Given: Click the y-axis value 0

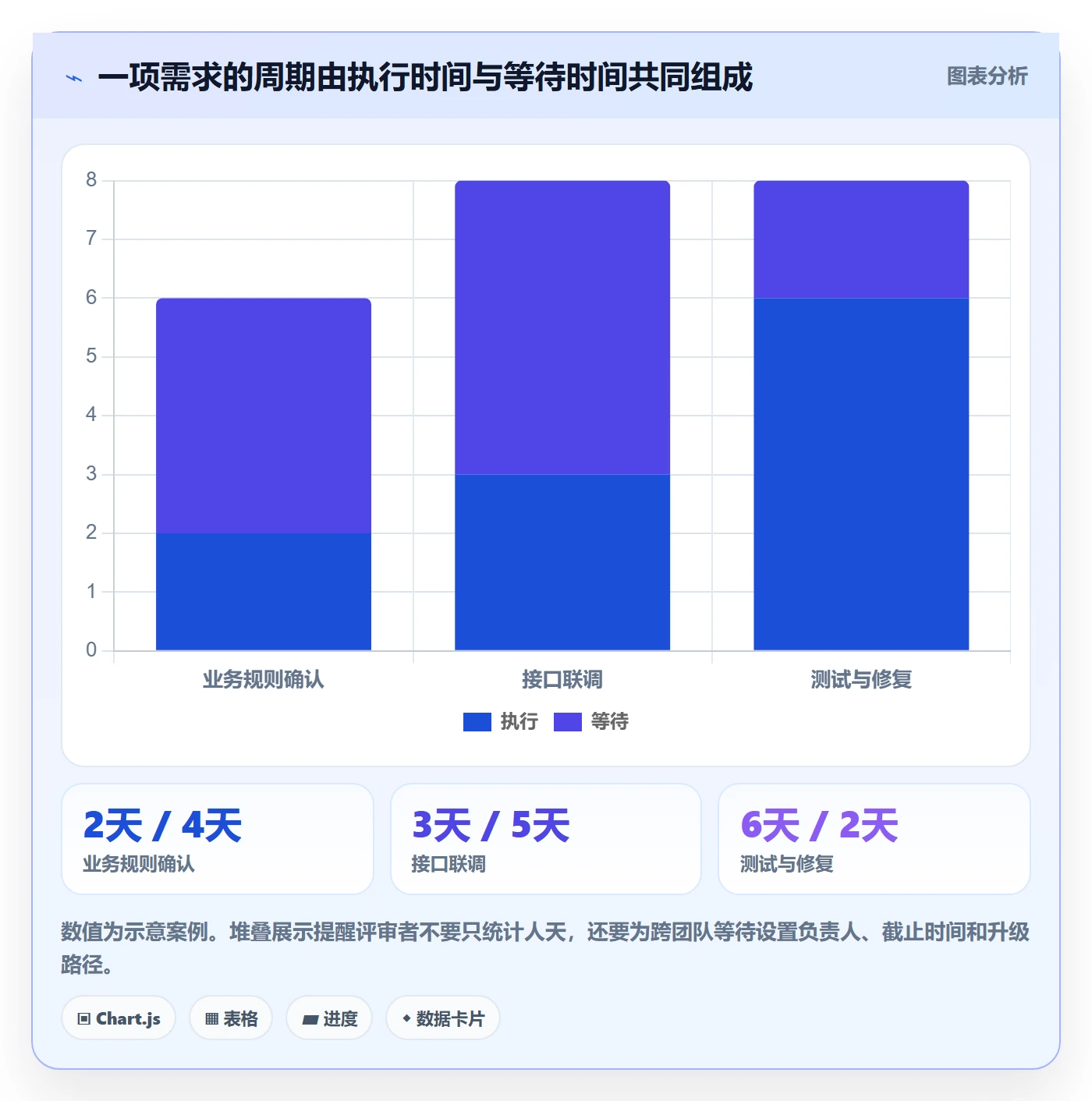Looking at the screenshot, I should [x=91, y=650].
